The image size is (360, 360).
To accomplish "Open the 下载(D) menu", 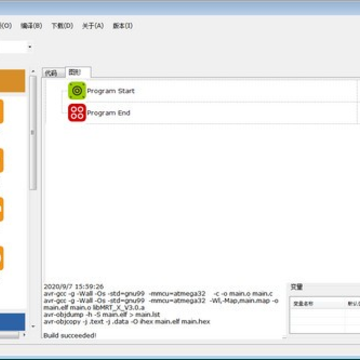I will pos(62,26).
